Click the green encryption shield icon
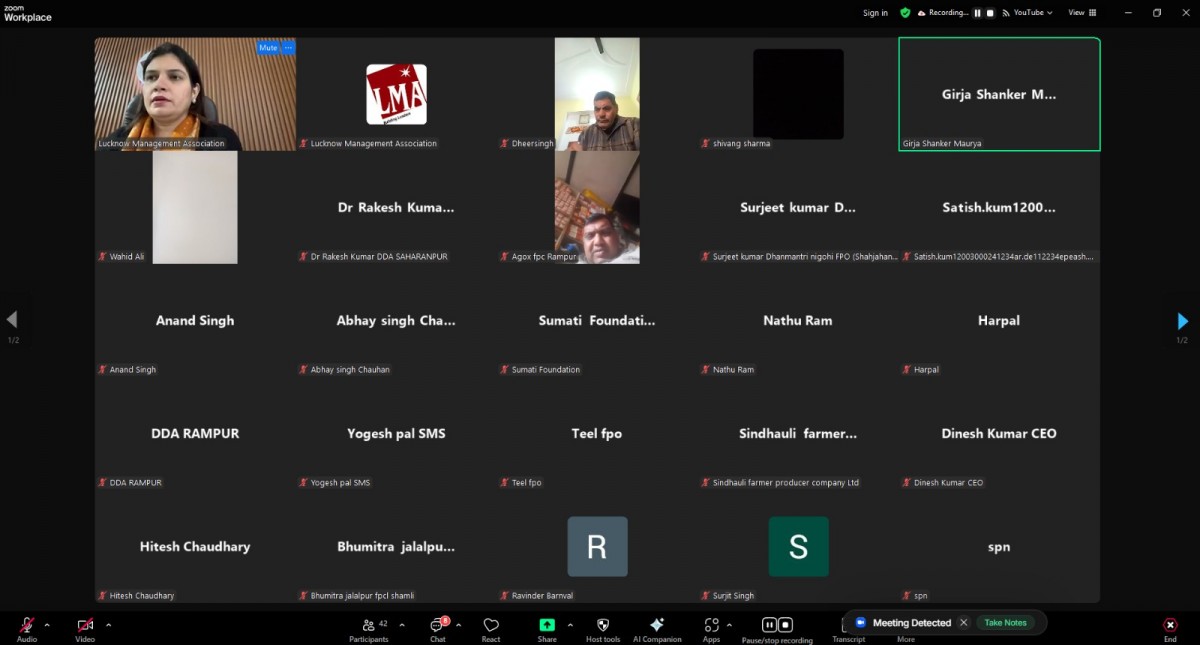 tap(905, 13)
